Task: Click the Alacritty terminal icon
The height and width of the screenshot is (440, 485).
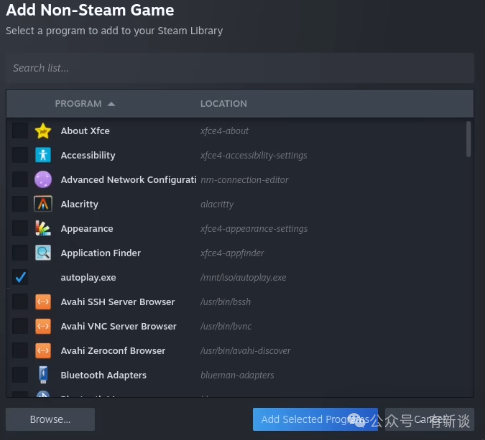Action: coord(43,204)
